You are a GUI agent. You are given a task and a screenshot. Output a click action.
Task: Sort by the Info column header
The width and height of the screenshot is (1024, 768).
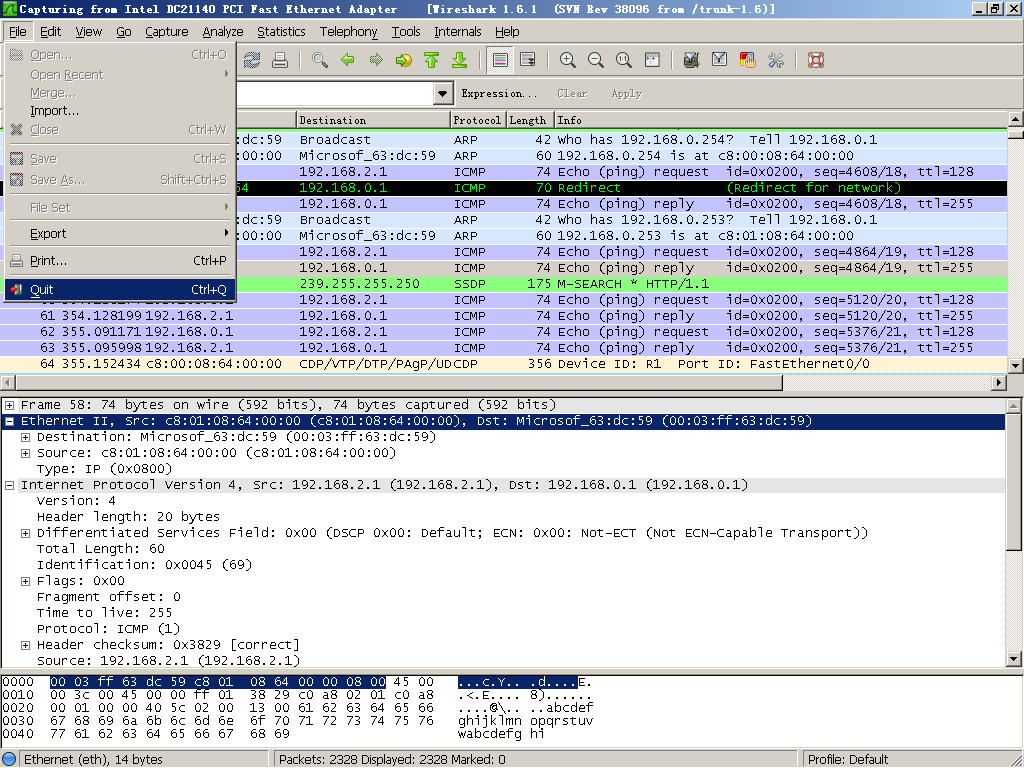click(780, 120)
